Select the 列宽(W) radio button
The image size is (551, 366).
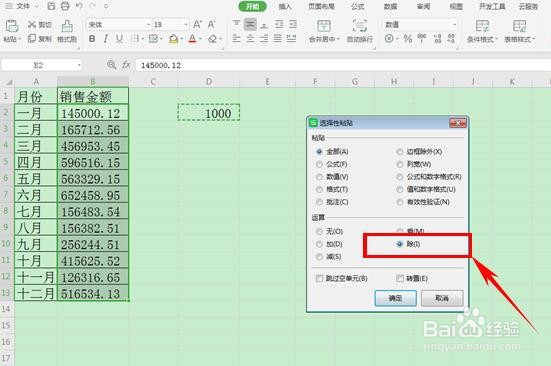(400, 164)
